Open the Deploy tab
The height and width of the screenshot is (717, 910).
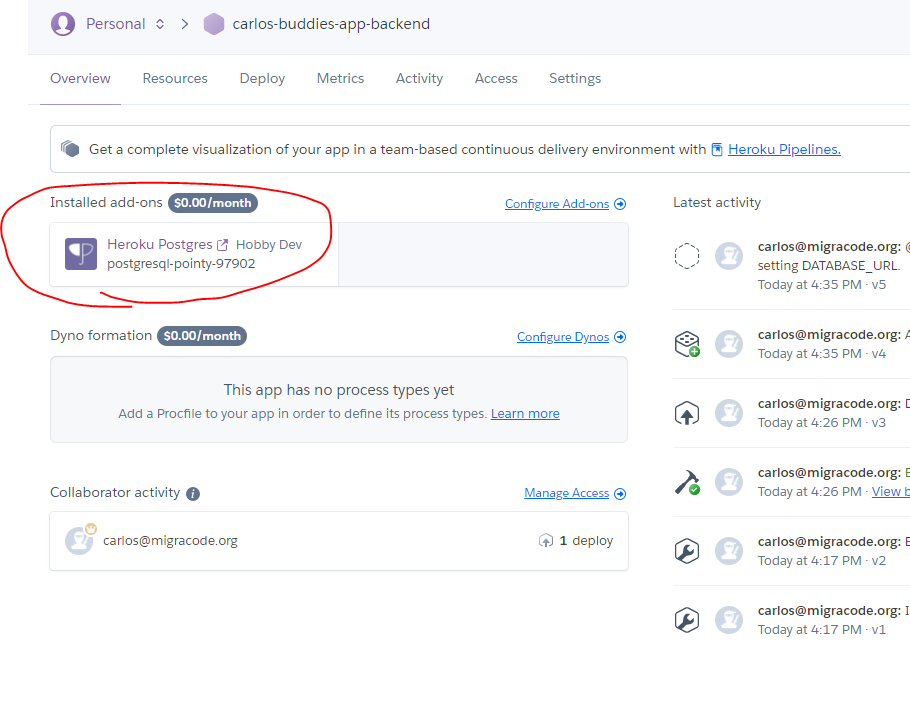click(262, 78)
